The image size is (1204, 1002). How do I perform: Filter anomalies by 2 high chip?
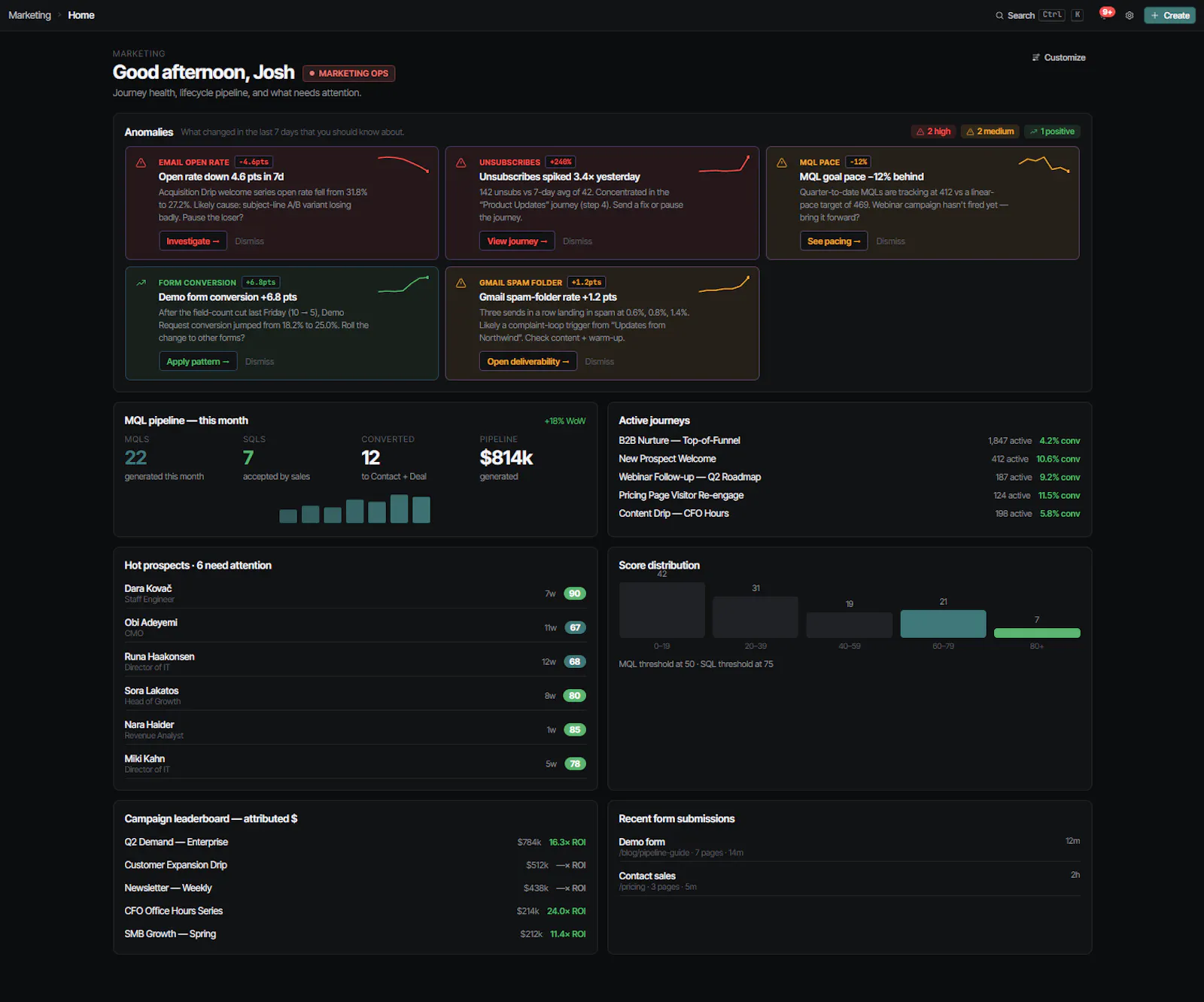pos(933,132)
